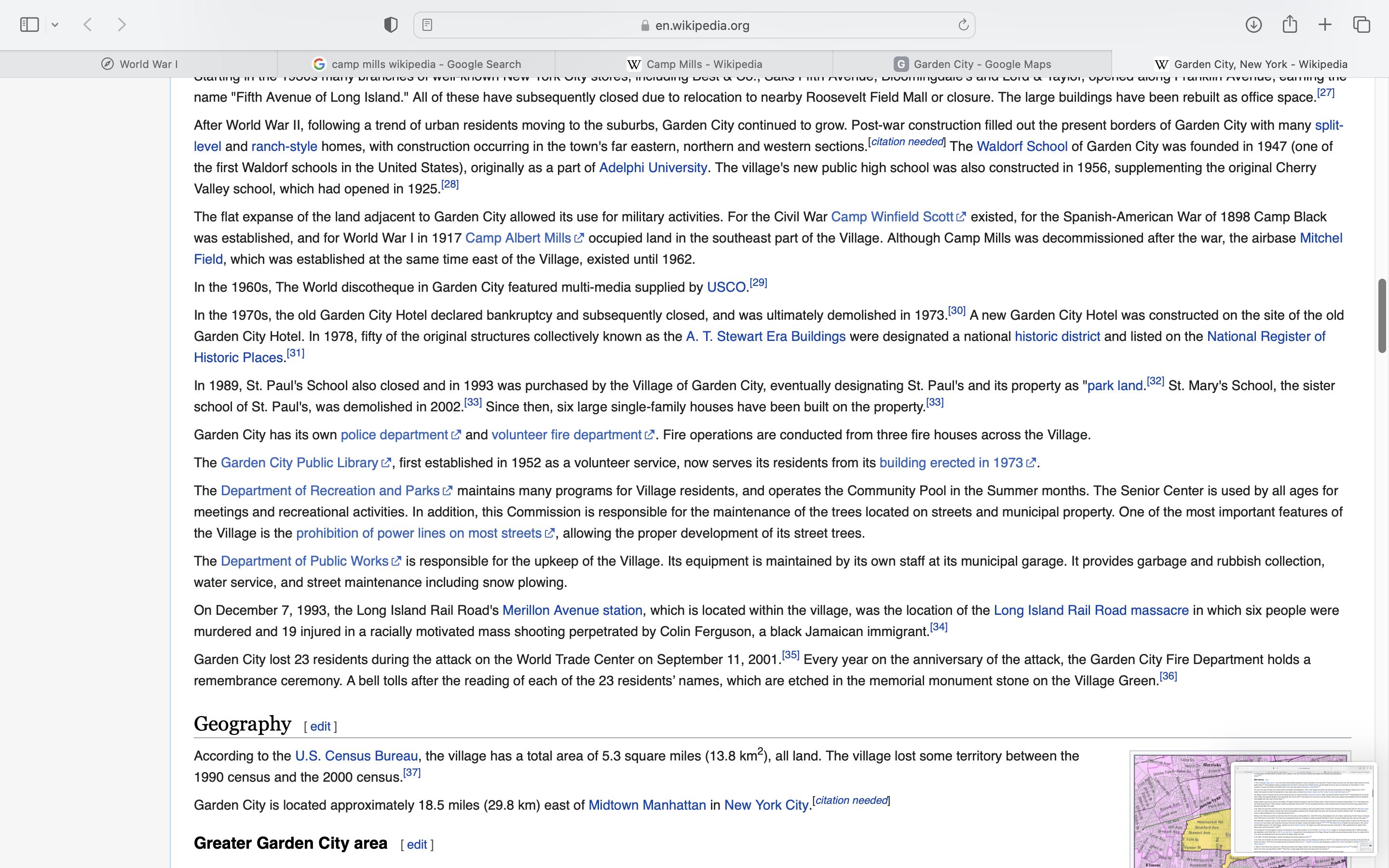This screenshot has height=868, width=1389.
Task: Open the sidebar tab group dropdown chevron
Action: click(x=55, y=25)
